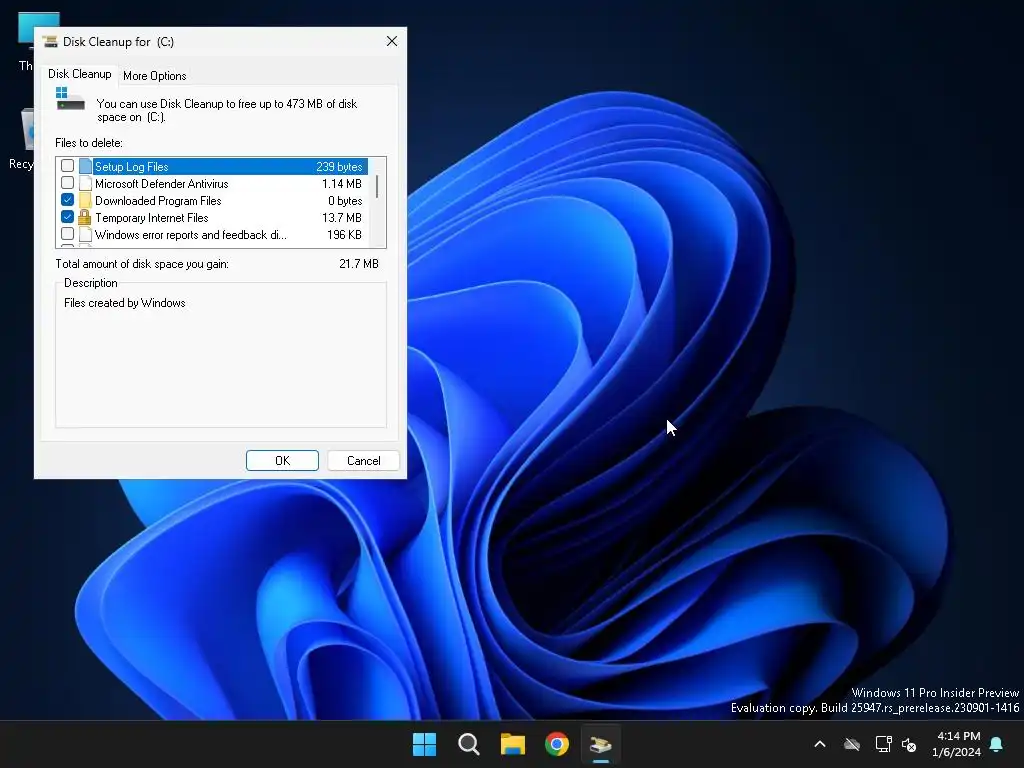Check the Setup Log Files checkbox
1024x768 pixels.
[67, 166]
